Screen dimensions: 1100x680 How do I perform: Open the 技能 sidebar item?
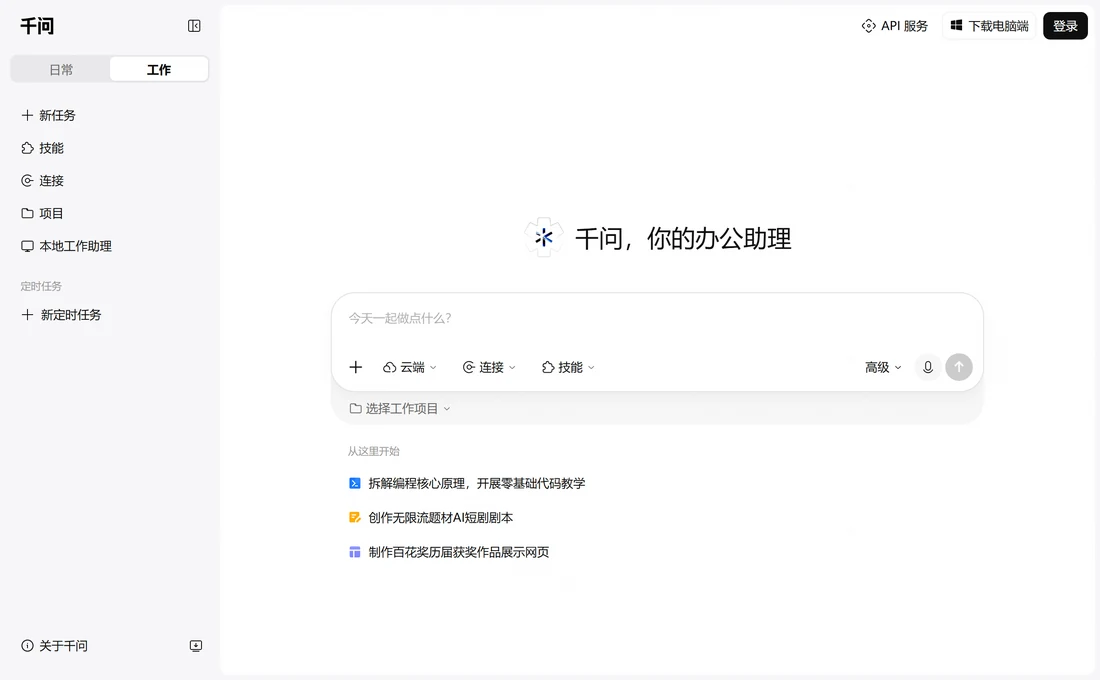click(x=43, y=148)
